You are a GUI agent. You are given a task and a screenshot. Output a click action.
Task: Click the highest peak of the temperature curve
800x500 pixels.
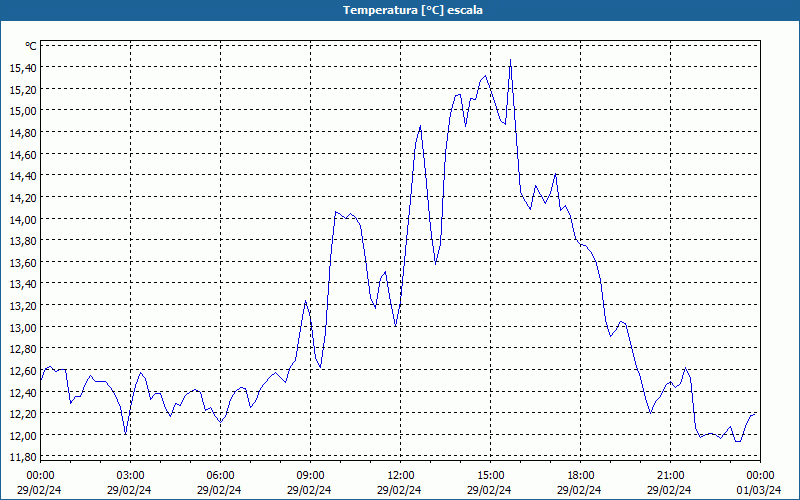pyautogui.click(x=510, y=60)
